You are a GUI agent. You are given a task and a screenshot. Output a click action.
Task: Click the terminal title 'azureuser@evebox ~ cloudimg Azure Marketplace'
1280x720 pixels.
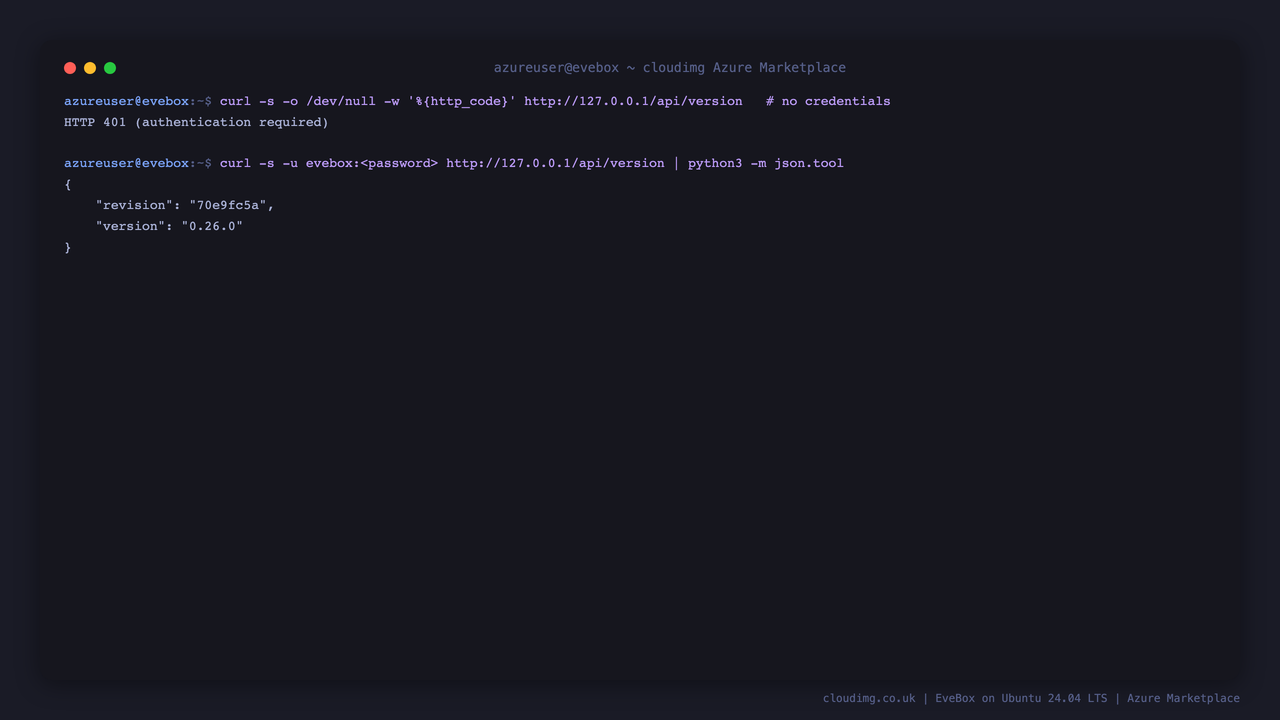coord(670,68)
